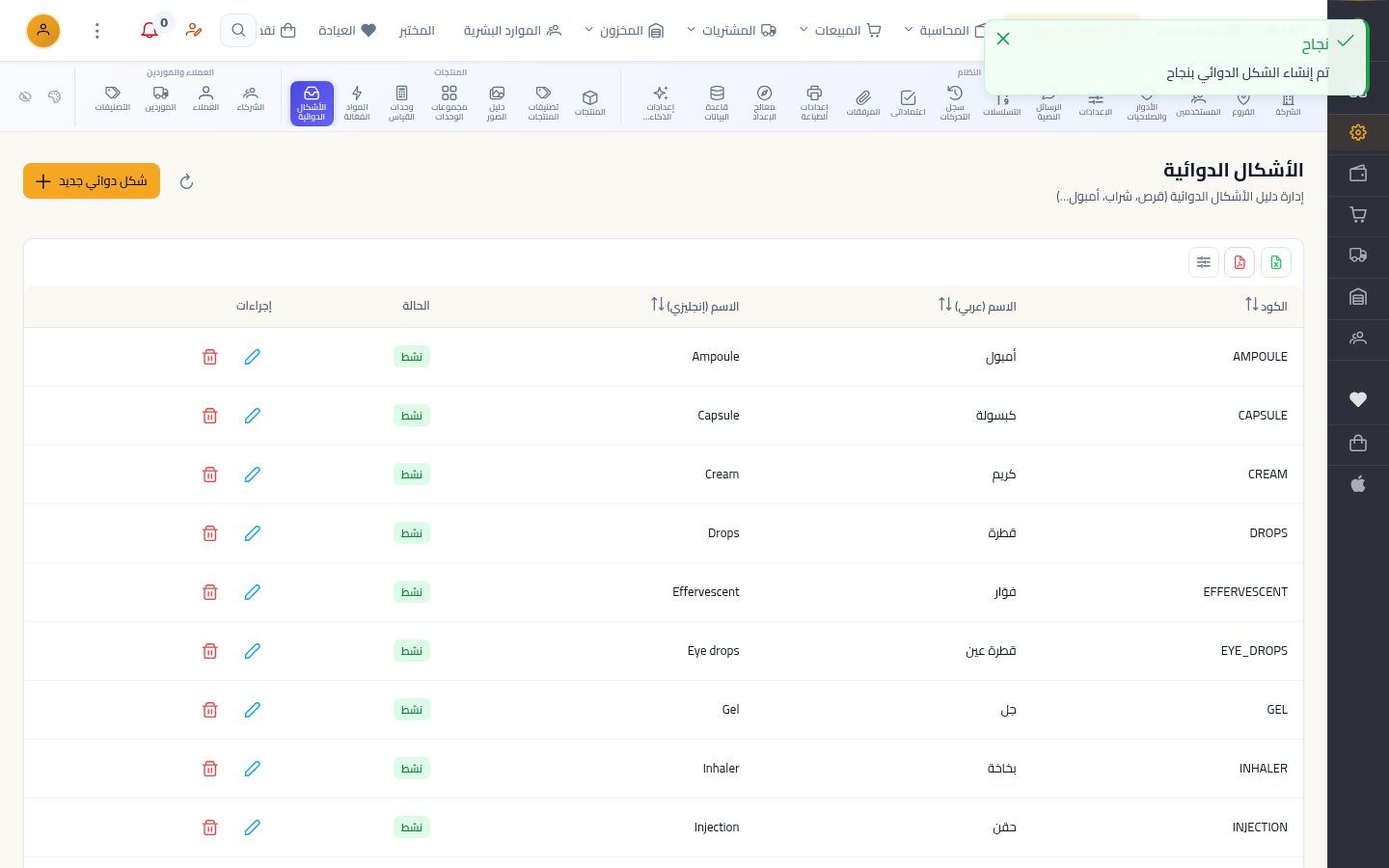This screenshot has width=1389, height=868.
Task: Open التصنيفات tags icon in customers group
Action: point(113,98)
